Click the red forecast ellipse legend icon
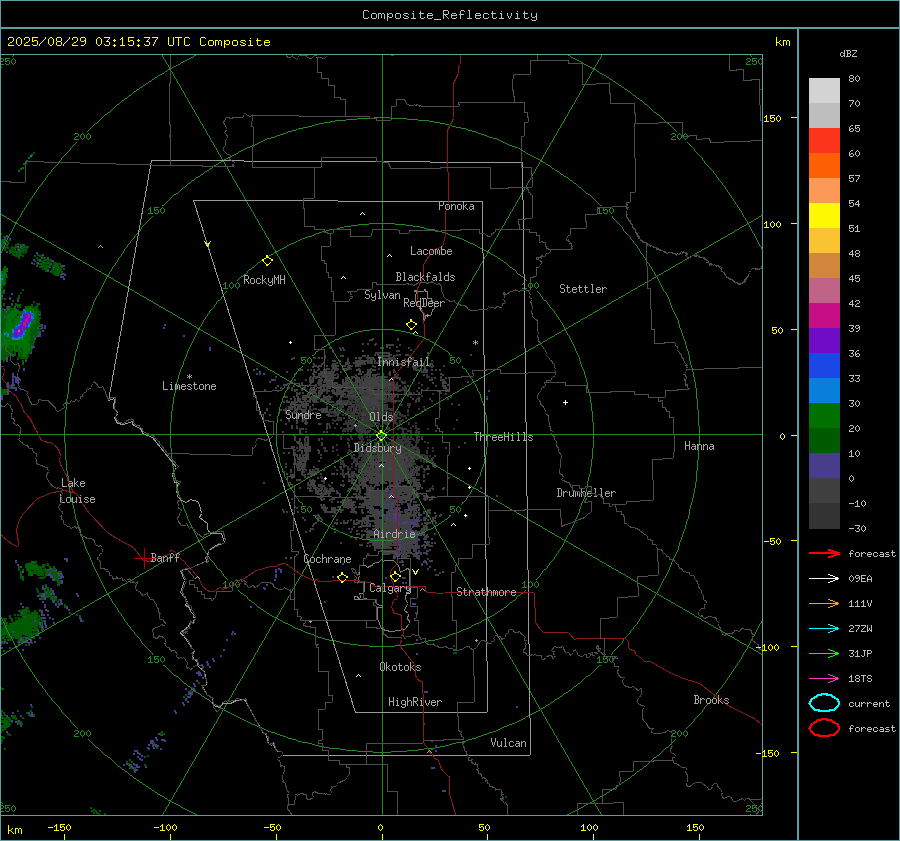 [824, 728]
